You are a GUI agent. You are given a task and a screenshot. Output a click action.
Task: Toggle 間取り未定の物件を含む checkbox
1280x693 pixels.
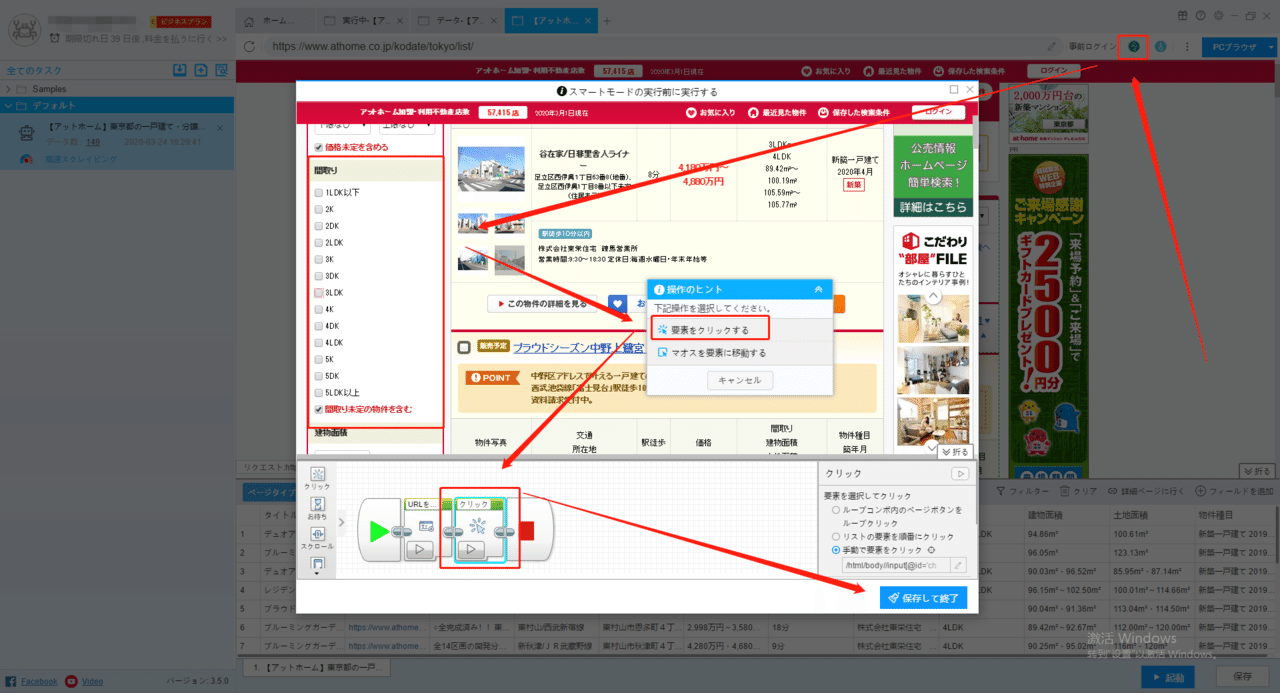319,410
